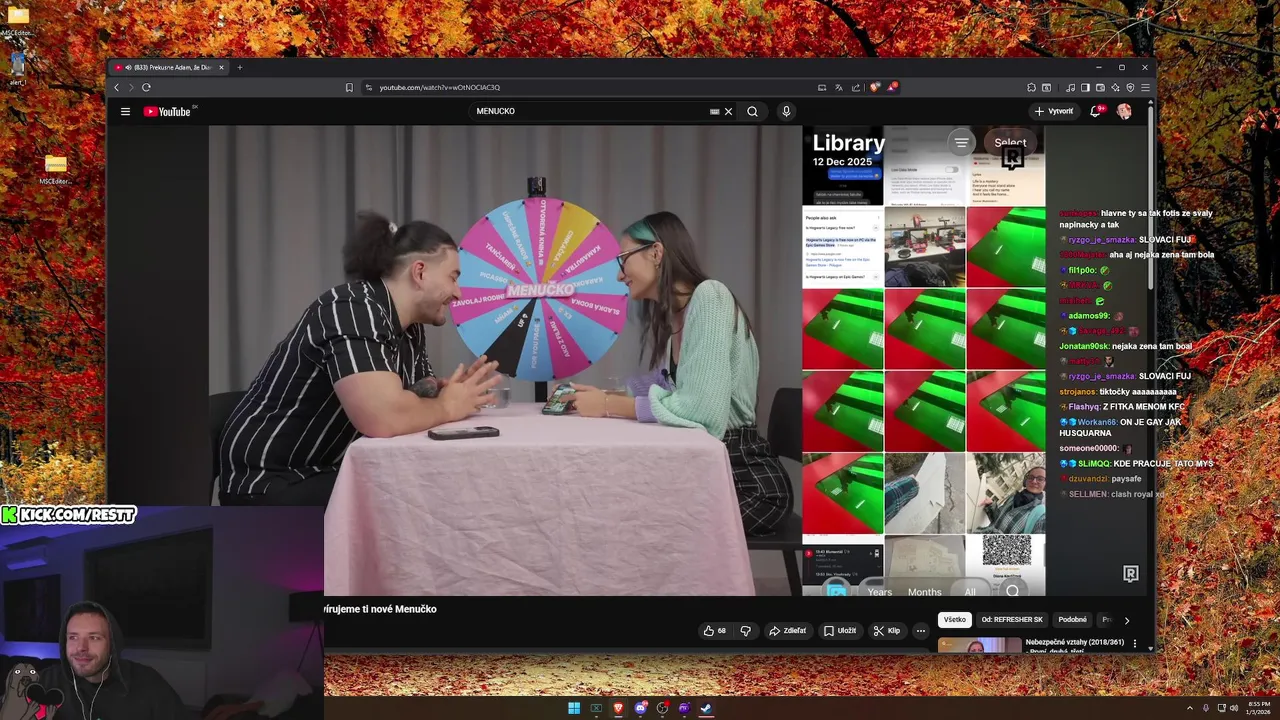Dislike the video with thumbs down
The image size is (1280, 720).
[x=745, y=631]
